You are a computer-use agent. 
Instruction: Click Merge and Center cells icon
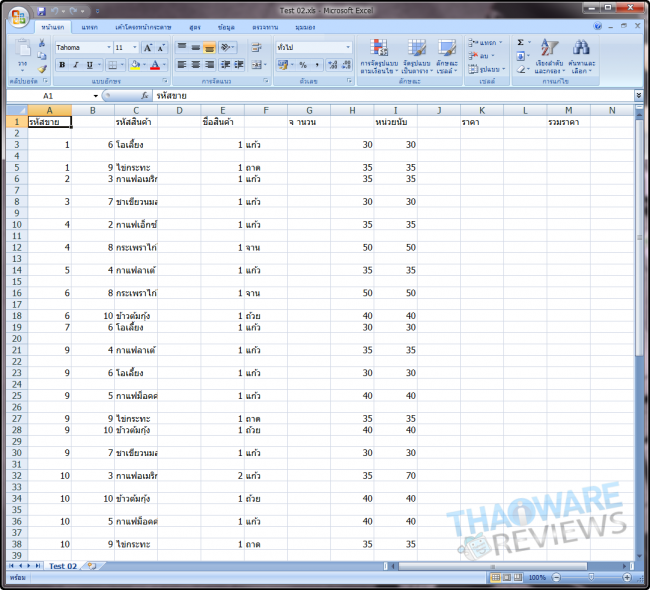[257, 65]
